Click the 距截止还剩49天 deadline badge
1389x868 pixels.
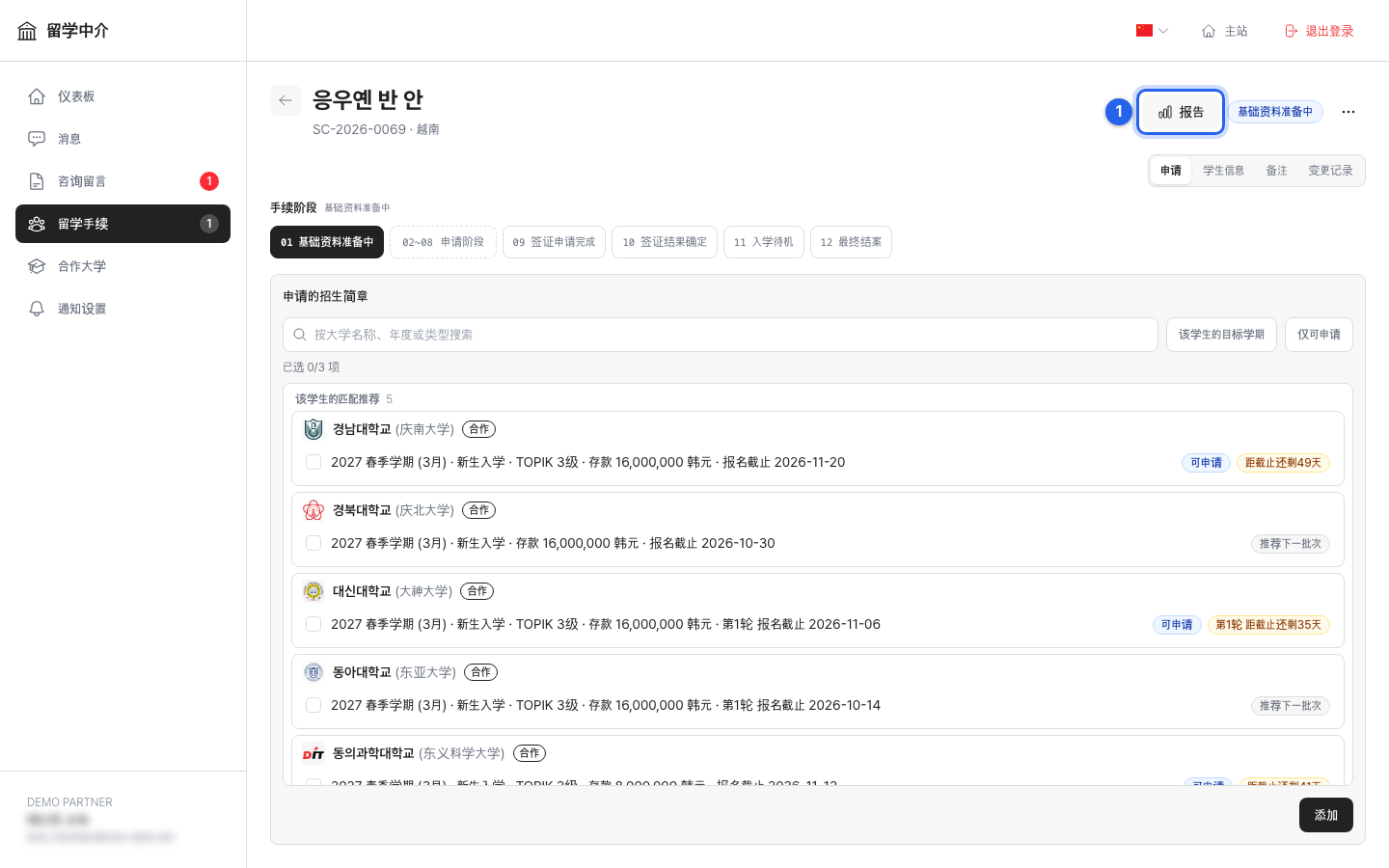[1283, 463]
